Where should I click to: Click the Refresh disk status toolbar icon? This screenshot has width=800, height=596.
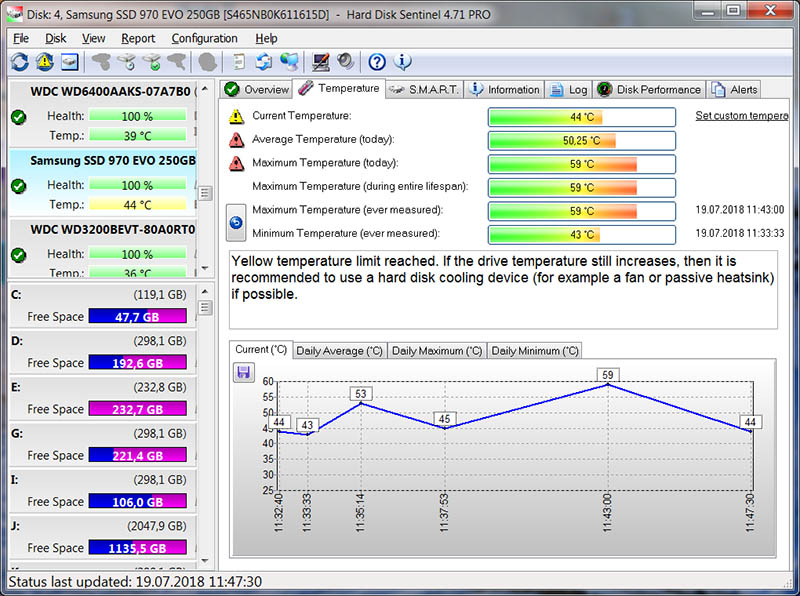19,62
